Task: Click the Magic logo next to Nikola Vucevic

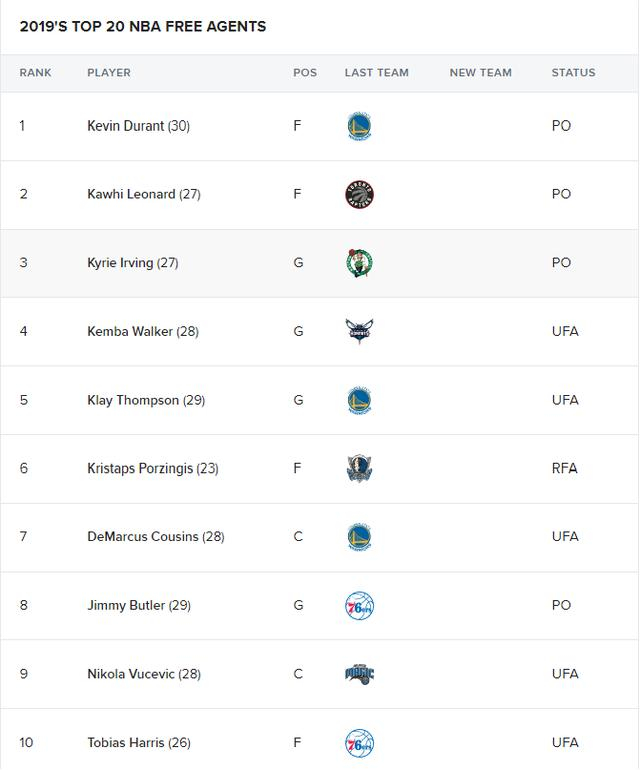Action: [359, 674]
